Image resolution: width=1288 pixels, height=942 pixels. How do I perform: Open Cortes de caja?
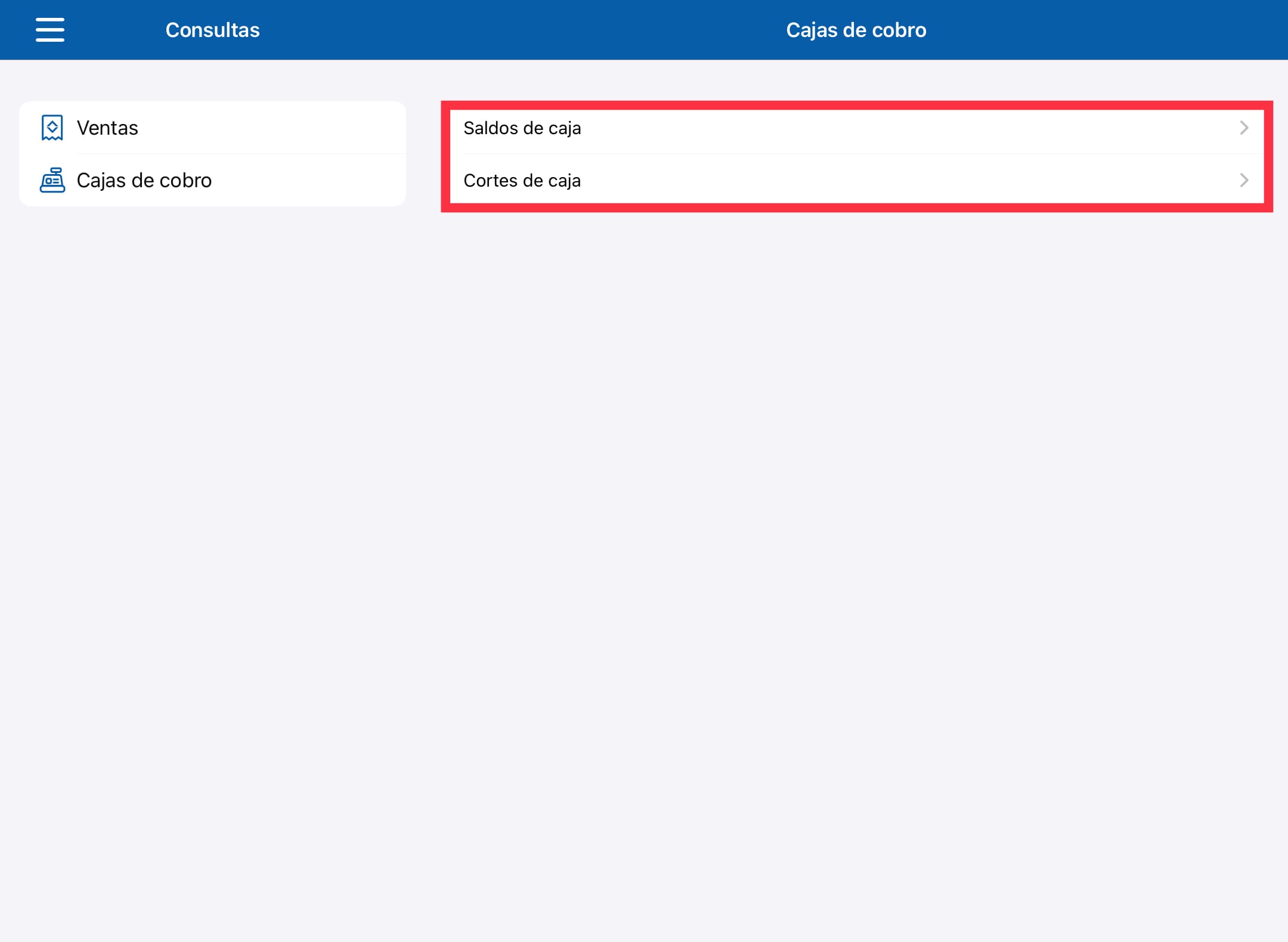click(x=857, y=180)
